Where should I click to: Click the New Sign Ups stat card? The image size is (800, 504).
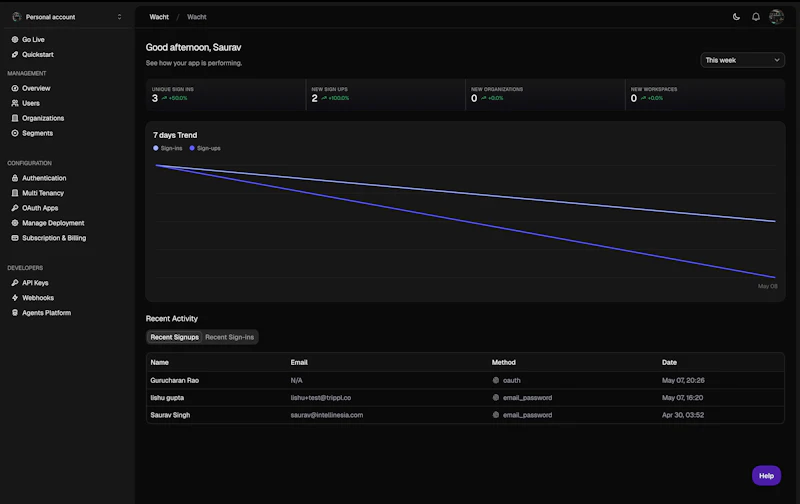click(x=386, y=94)
